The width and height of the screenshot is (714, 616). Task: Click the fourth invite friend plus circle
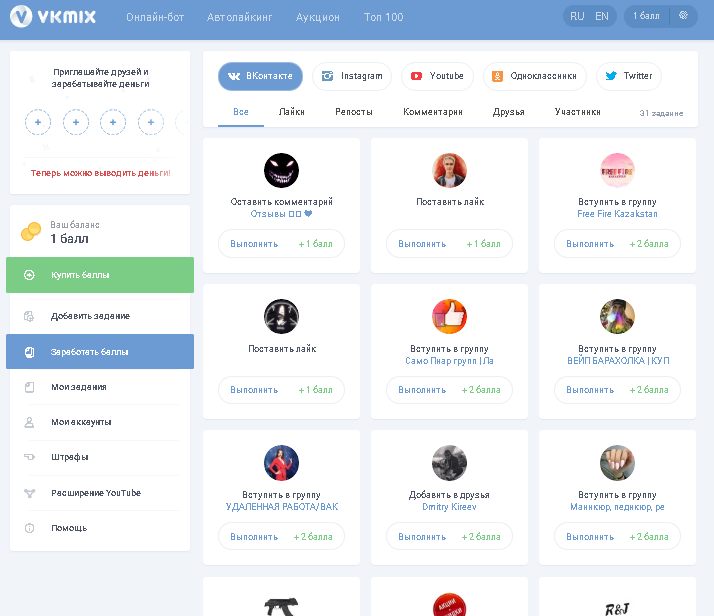coord(151,122)
